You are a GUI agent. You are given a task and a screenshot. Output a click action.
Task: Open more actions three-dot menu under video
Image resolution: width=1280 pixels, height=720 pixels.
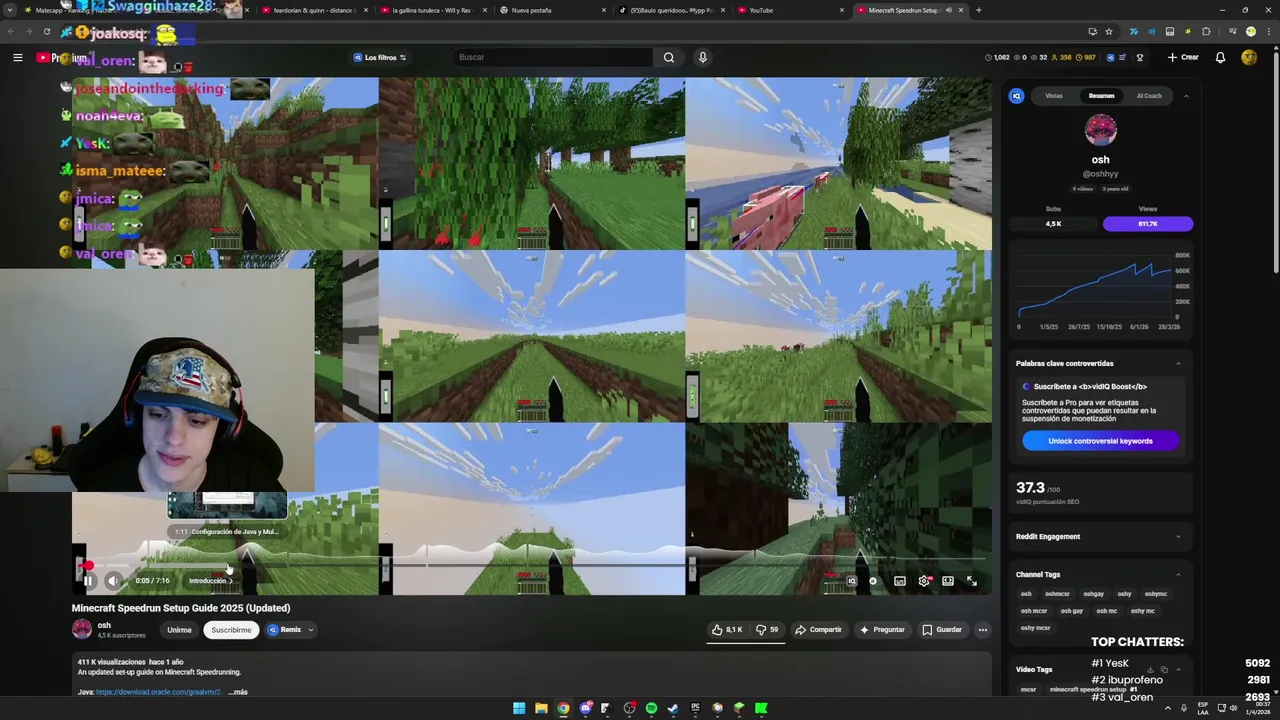coord(983,630)
